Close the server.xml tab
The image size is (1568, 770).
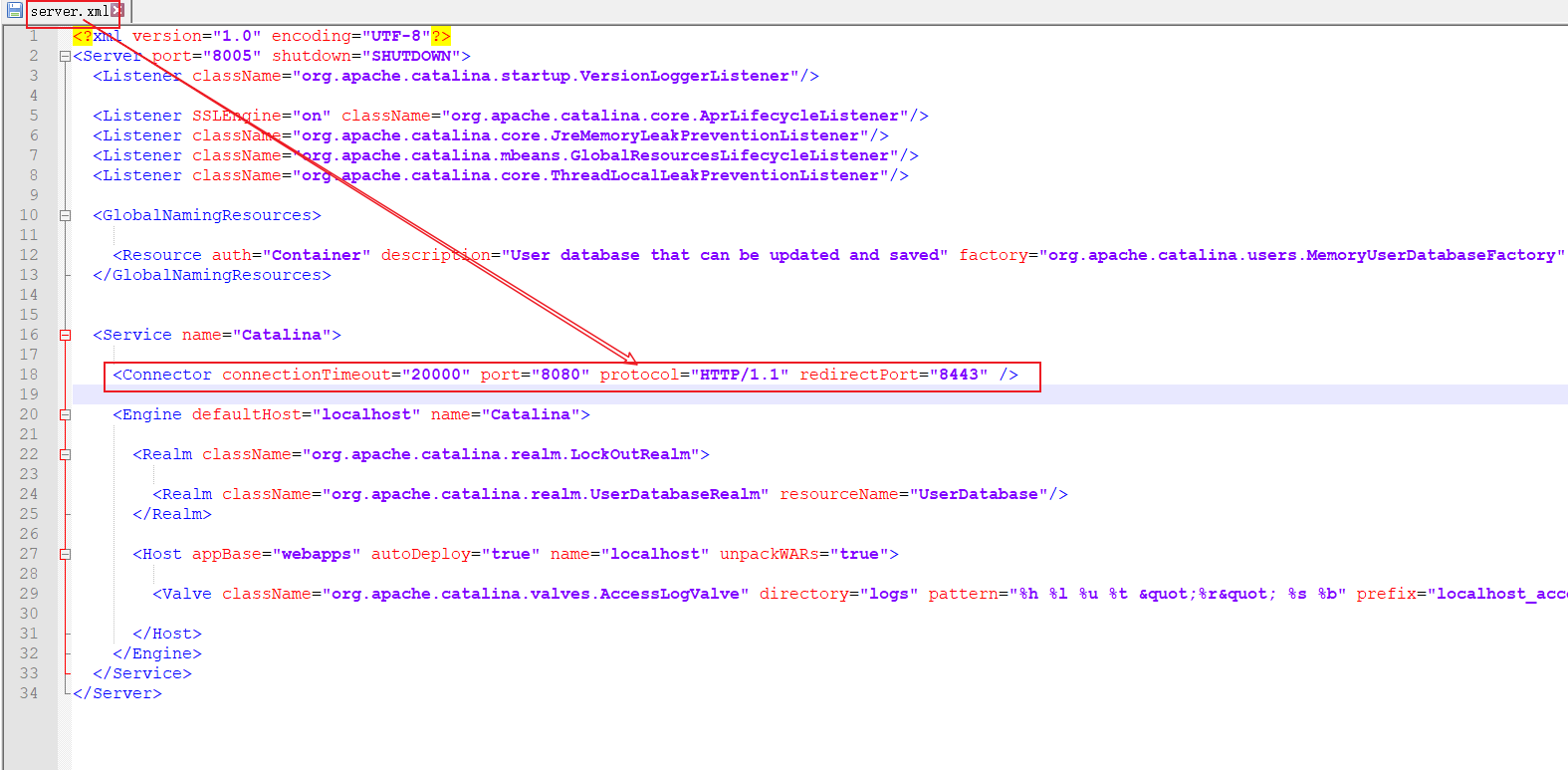click(x=117, y=11)
